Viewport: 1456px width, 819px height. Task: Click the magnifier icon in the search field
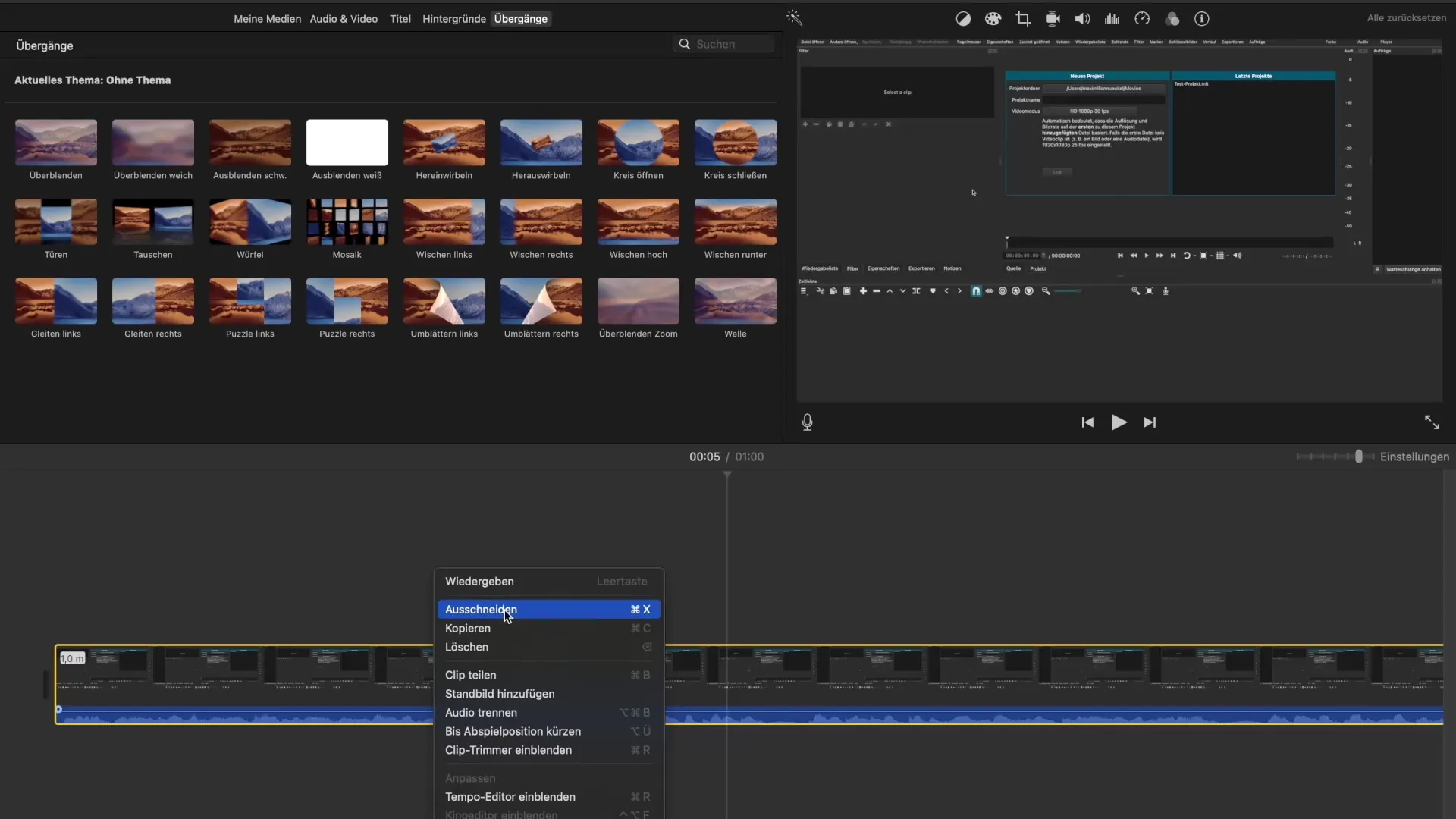click(x=684, y=44)
